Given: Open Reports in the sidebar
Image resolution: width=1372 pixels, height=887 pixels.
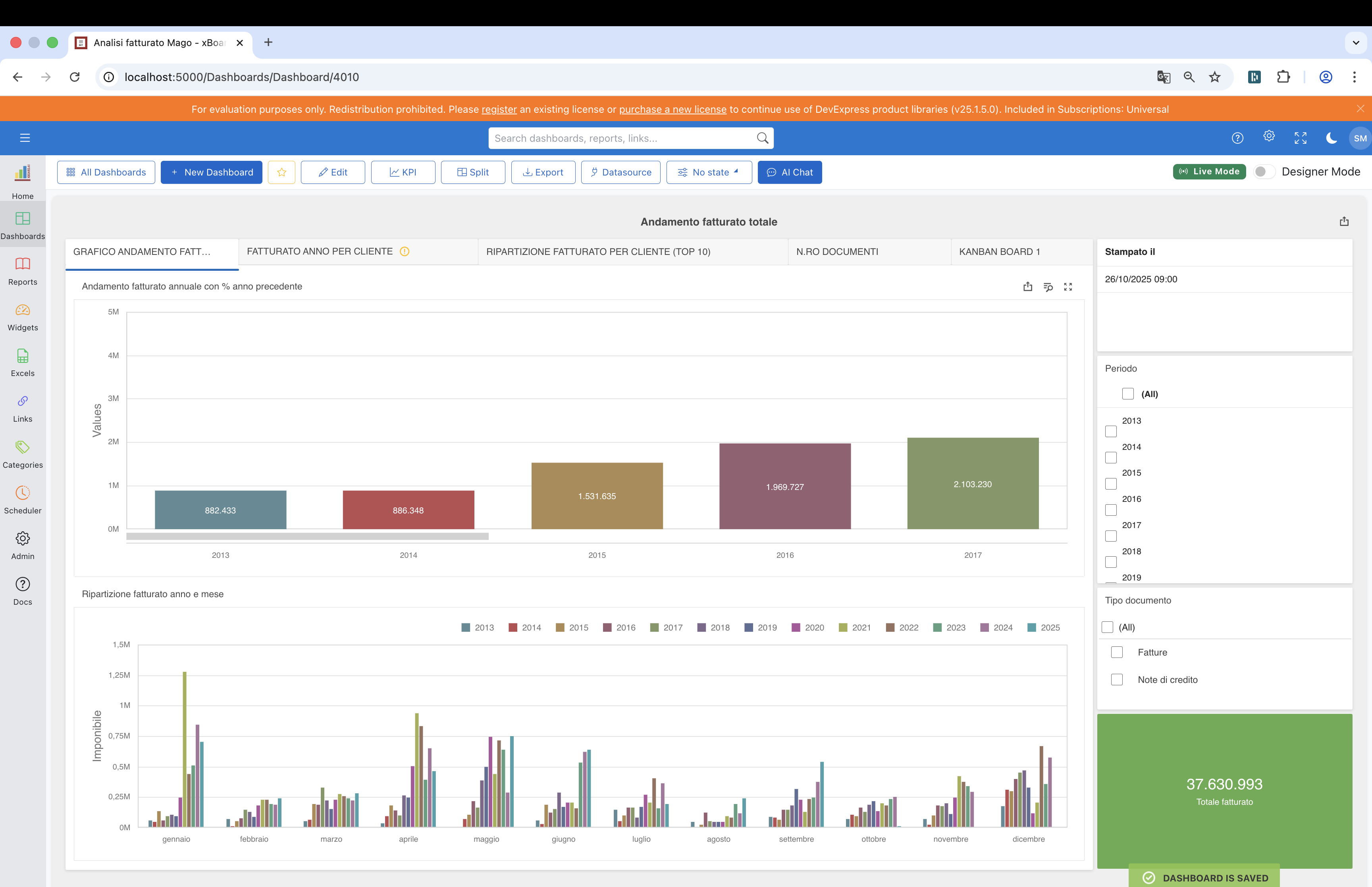Looking at the screenshot, I should [x=23, y=271].
